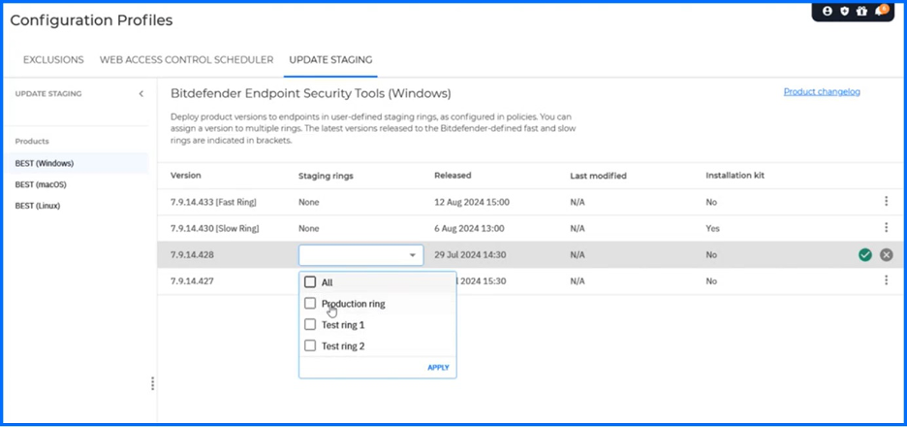Select version 7.9.14.428 cell
The width and height of the screenshot is (908, 428).
[192, 255]
